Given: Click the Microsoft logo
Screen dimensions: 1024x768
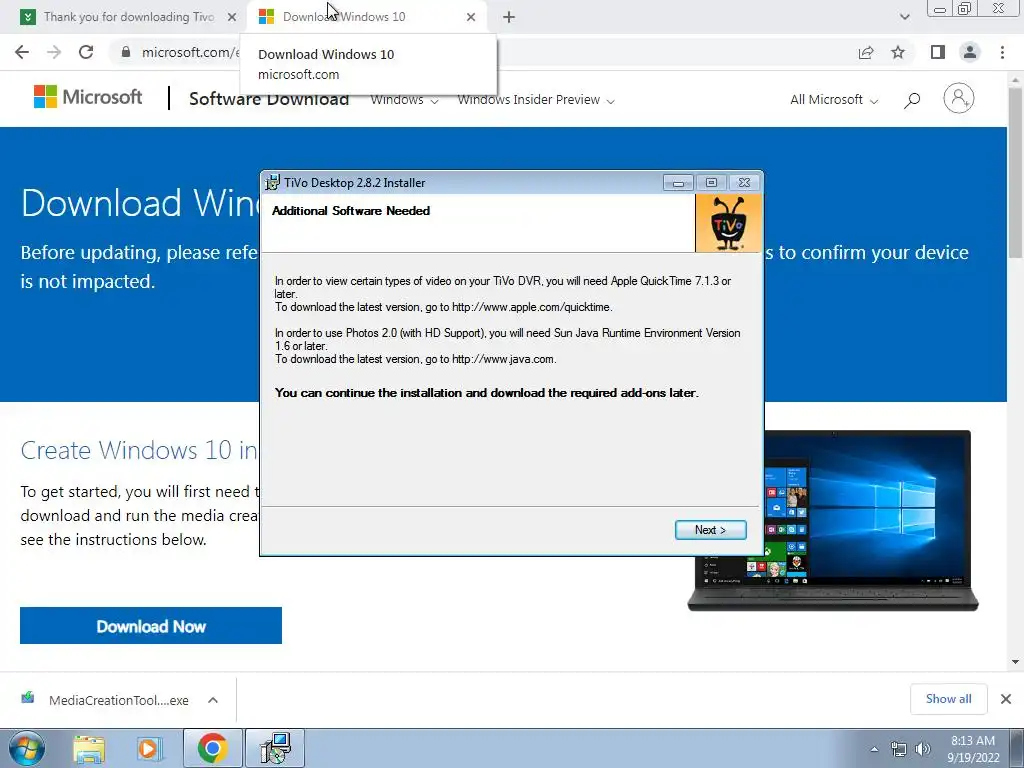Looking at the screenshot, I should coord(88,97).
